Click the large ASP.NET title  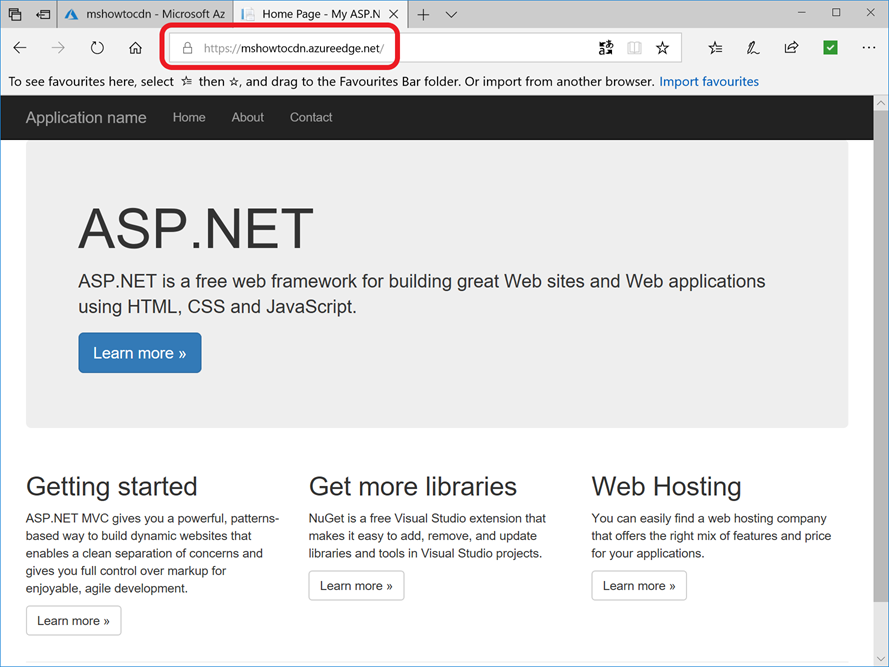click(196, 229)
